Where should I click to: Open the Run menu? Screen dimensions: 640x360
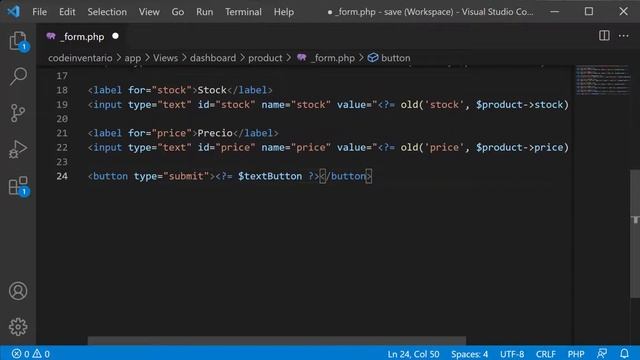pyautogui.click(x=204, y=12)
